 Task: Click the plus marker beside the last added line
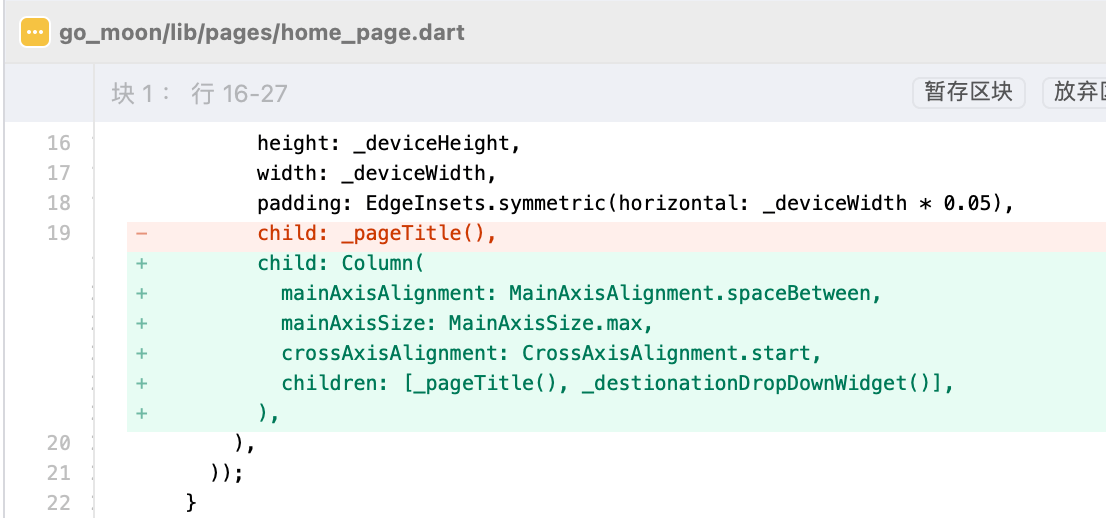click(141, 413)
